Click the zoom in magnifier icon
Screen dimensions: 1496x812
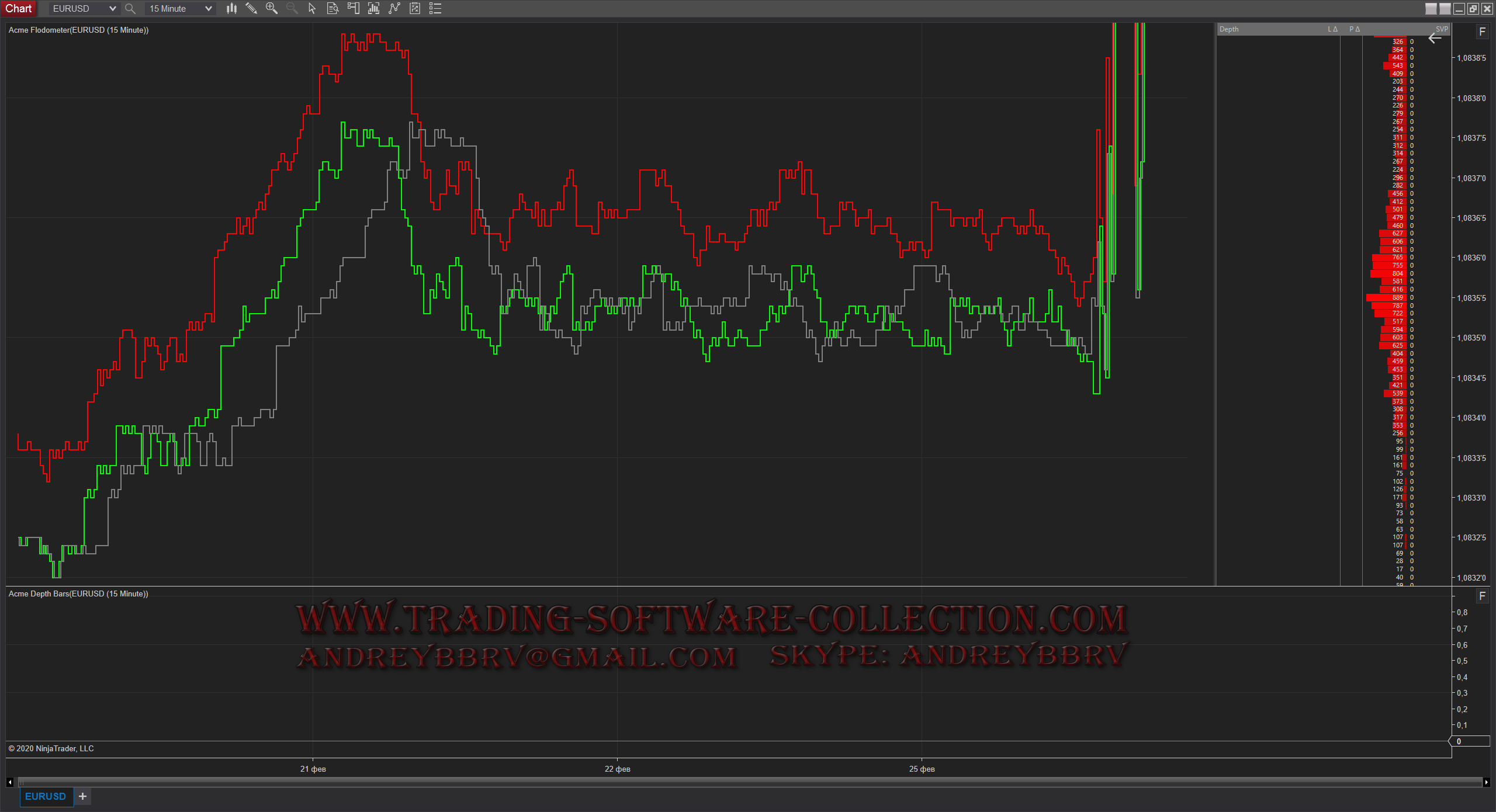coord(271,8)
